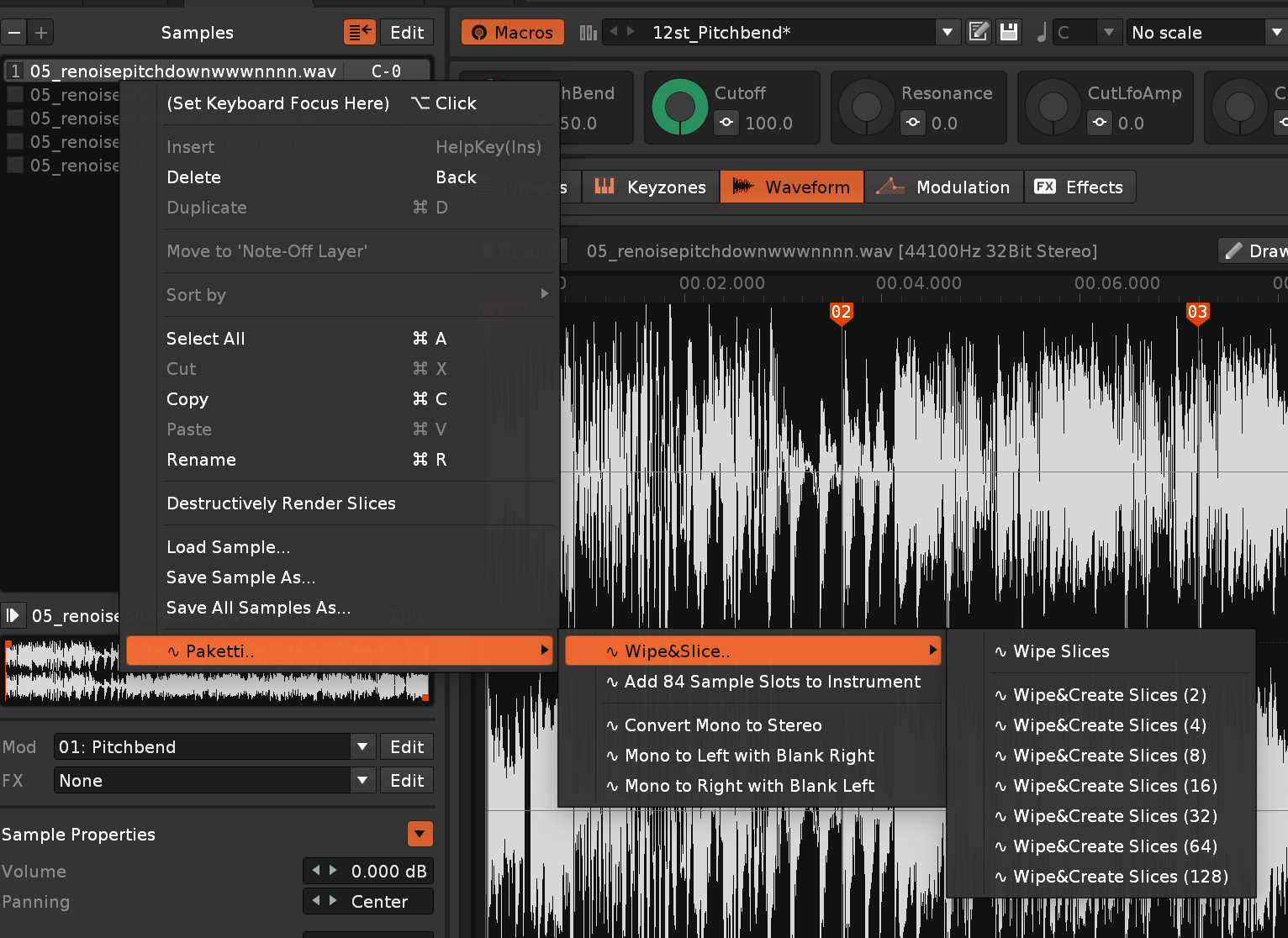Viewport: 1288px width, 938px height.
Task: Select the Draw pencil tool
Action: coord(1254,250)
